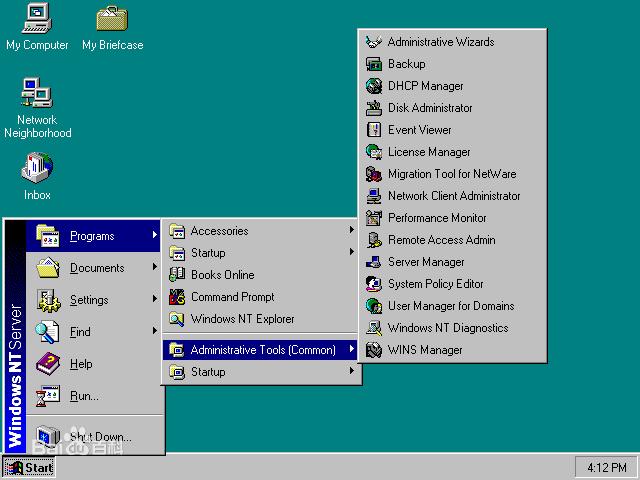The height and width of the screenshot is (480, 640).
Task: Expand the upper Startup submenu arrow
Action: (x=351, y=252)
